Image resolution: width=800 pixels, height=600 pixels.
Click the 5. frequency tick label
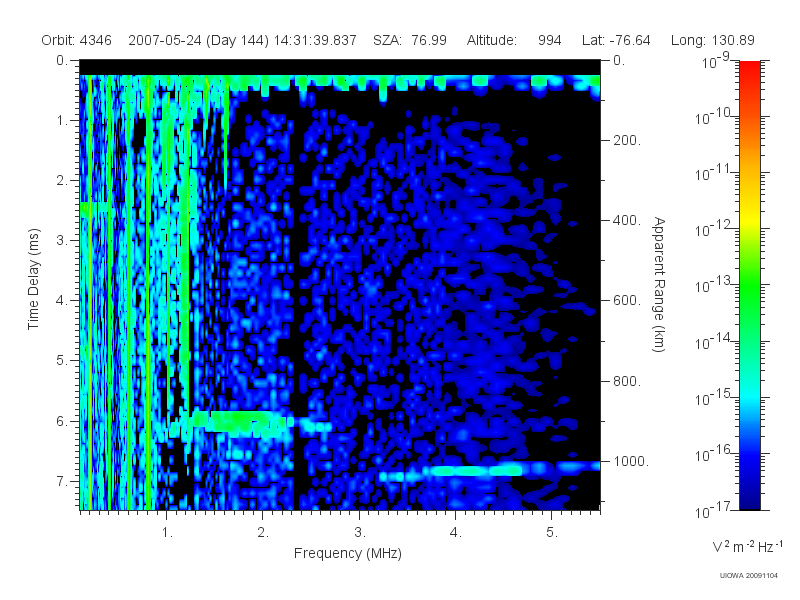click(552, 532)
